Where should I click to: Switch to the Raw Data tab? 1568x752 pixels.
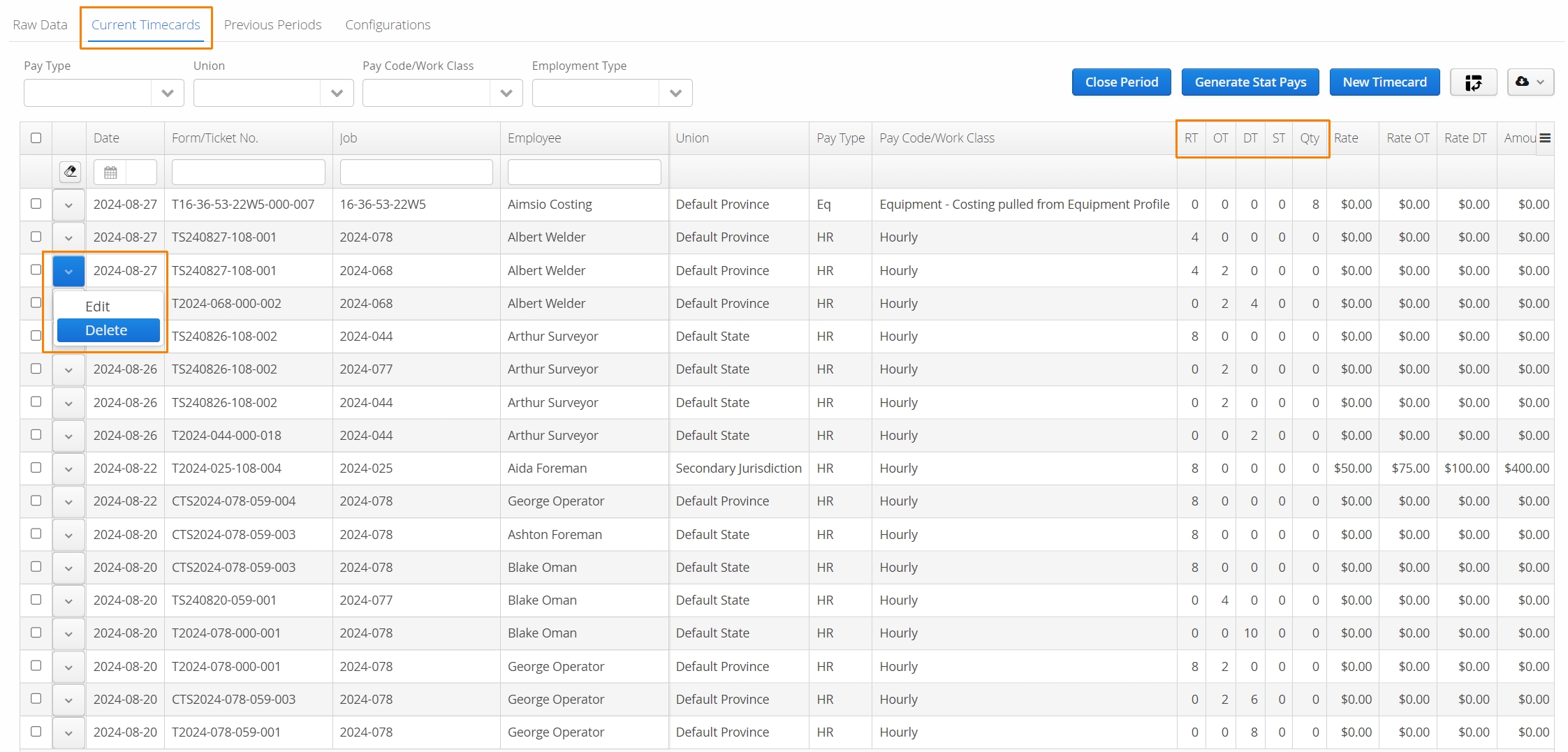(40, 24)
